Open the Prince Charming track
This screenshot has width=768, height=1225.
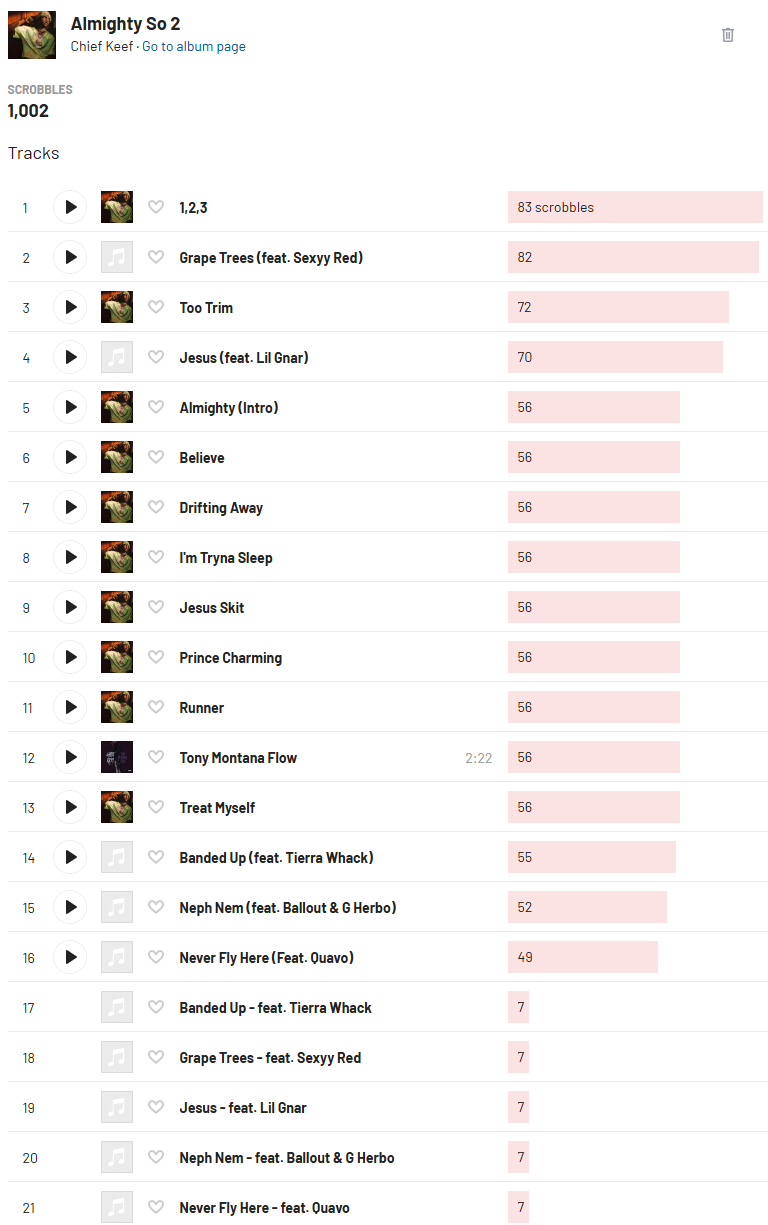pos(231,658)
